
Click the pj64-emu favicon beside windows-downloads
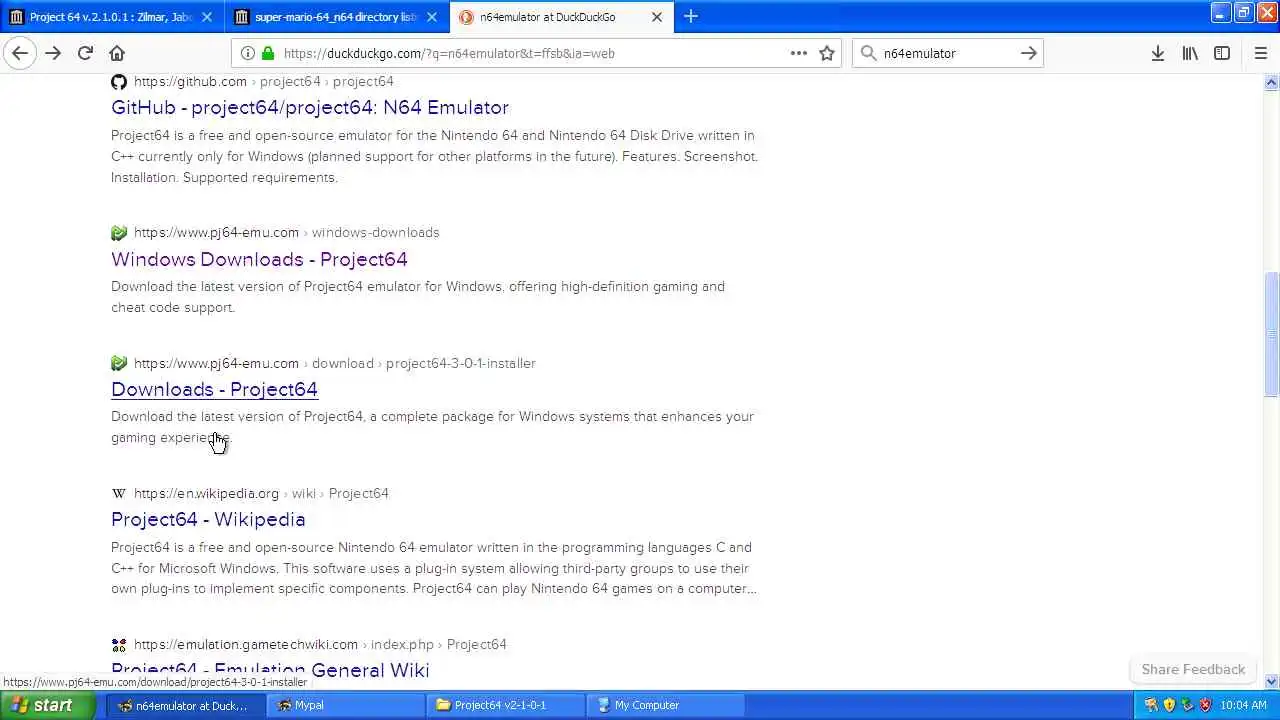[x=119, y=232]
